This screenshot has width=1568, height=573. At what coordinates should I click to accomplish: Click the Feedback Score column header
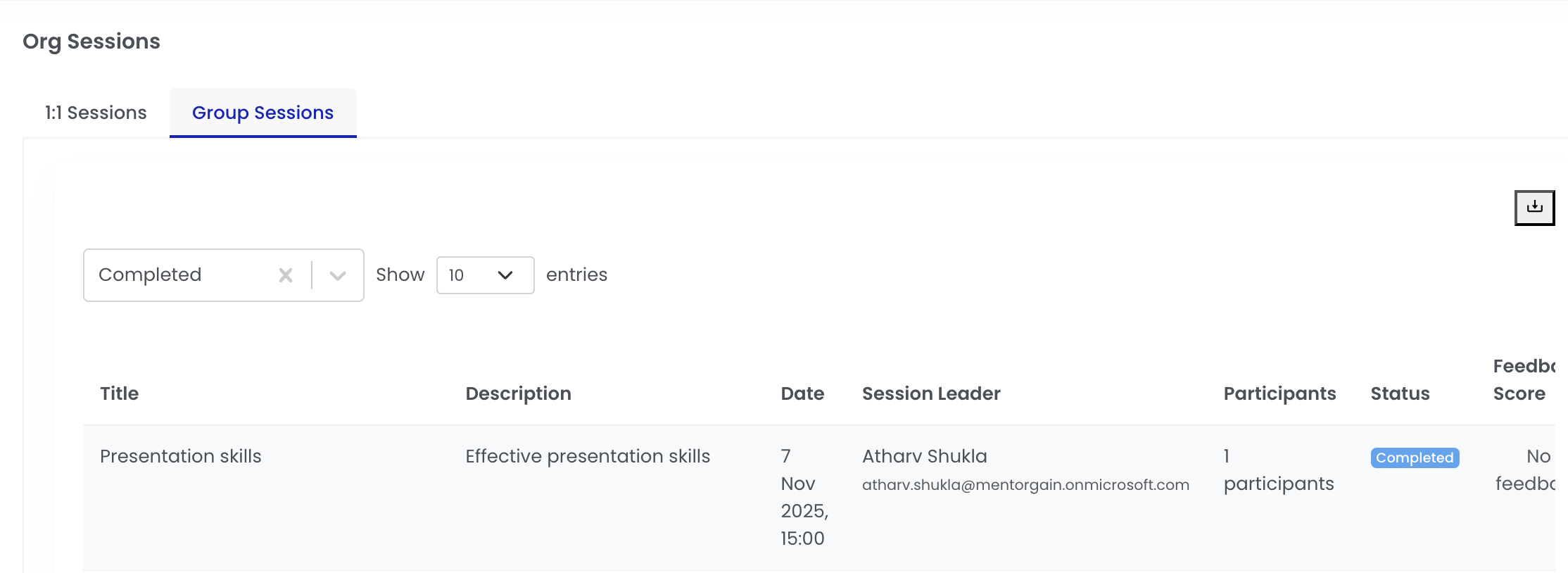point(1522,380)
